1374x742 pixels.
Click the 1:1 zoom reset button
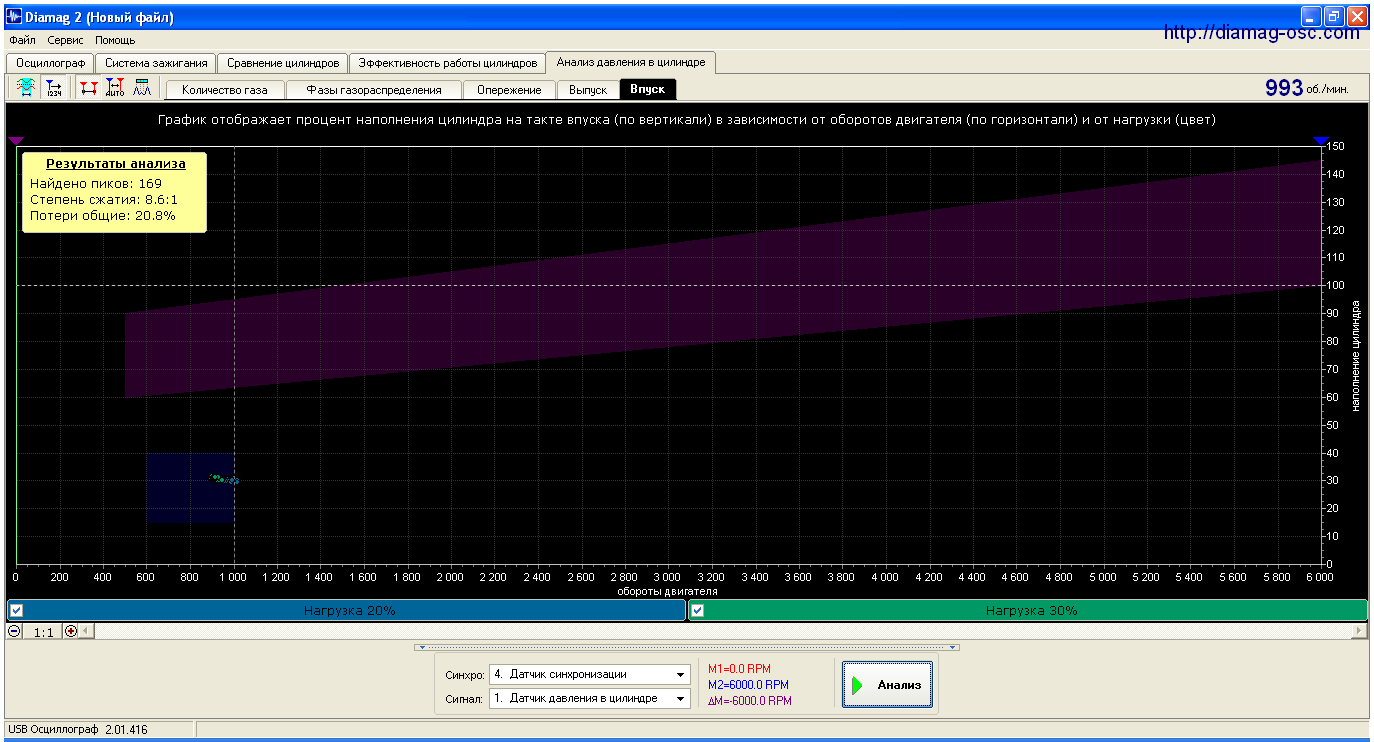click(43, 631)
